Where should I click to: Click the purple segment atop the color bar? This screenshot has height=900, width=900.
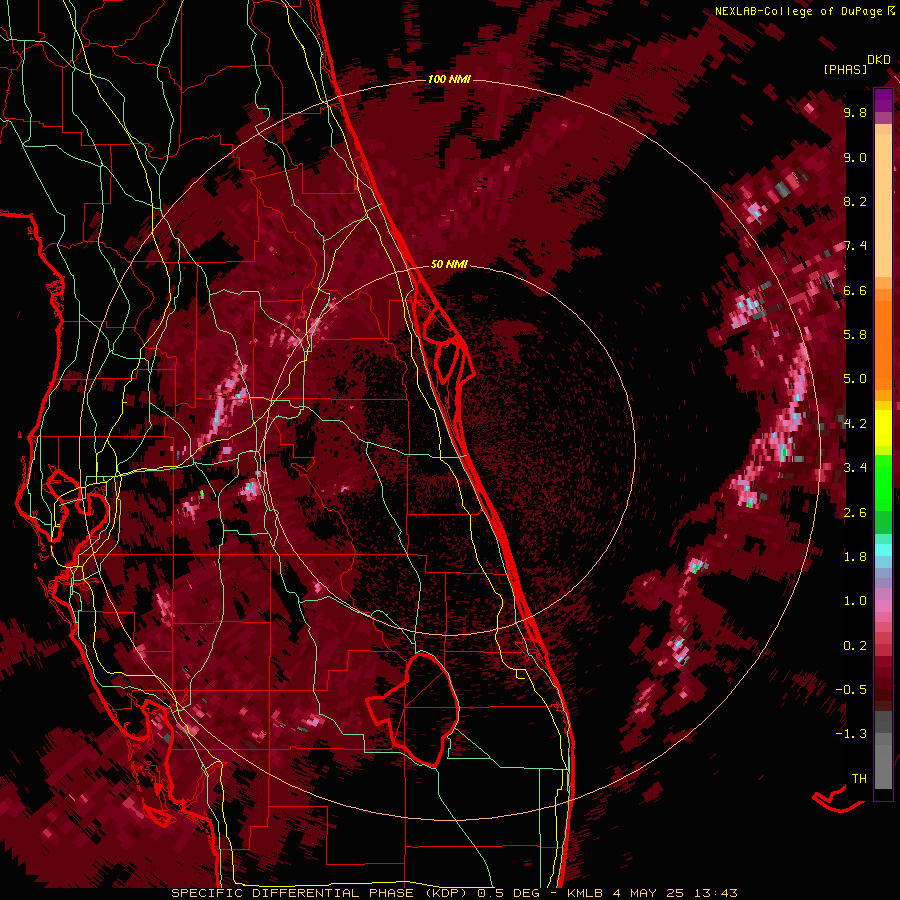coord(883,100)
